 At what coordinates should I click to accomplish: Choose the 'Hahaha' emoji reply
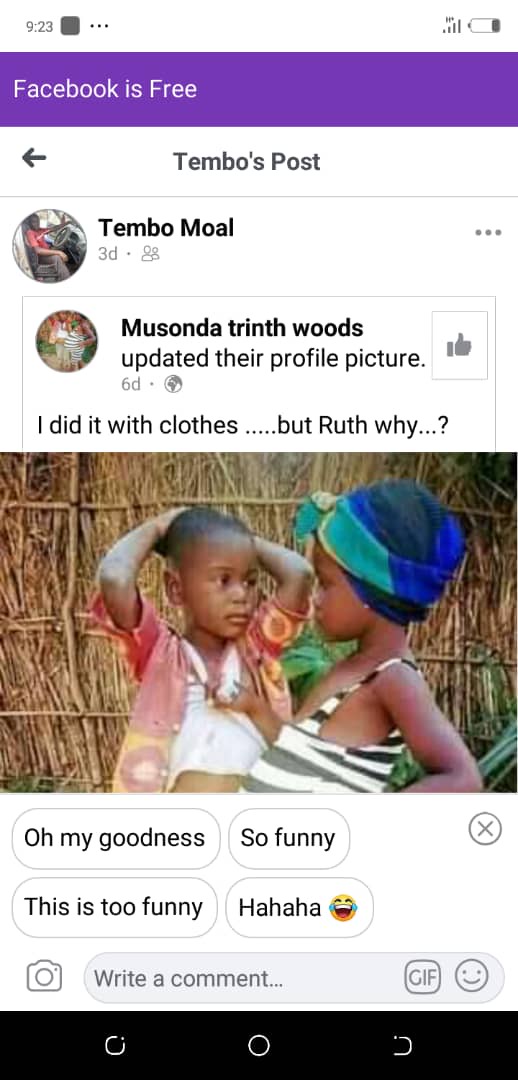300,907
